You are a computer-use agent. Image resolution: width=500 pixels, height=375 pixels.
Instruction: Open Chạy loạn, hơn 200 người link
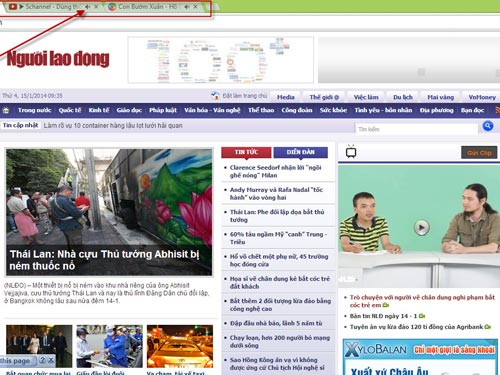[x=280, y=342]
